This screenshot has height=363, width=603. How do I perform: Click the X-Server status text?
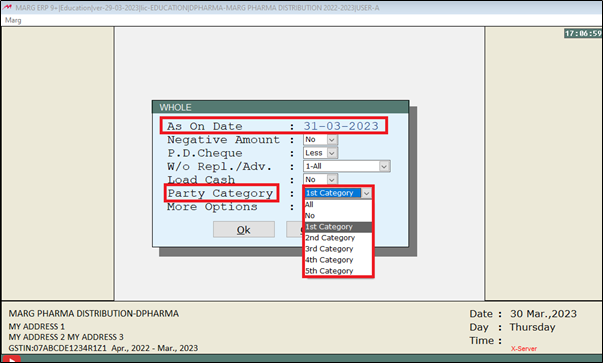pyautogui.click(x=524, y=349)
